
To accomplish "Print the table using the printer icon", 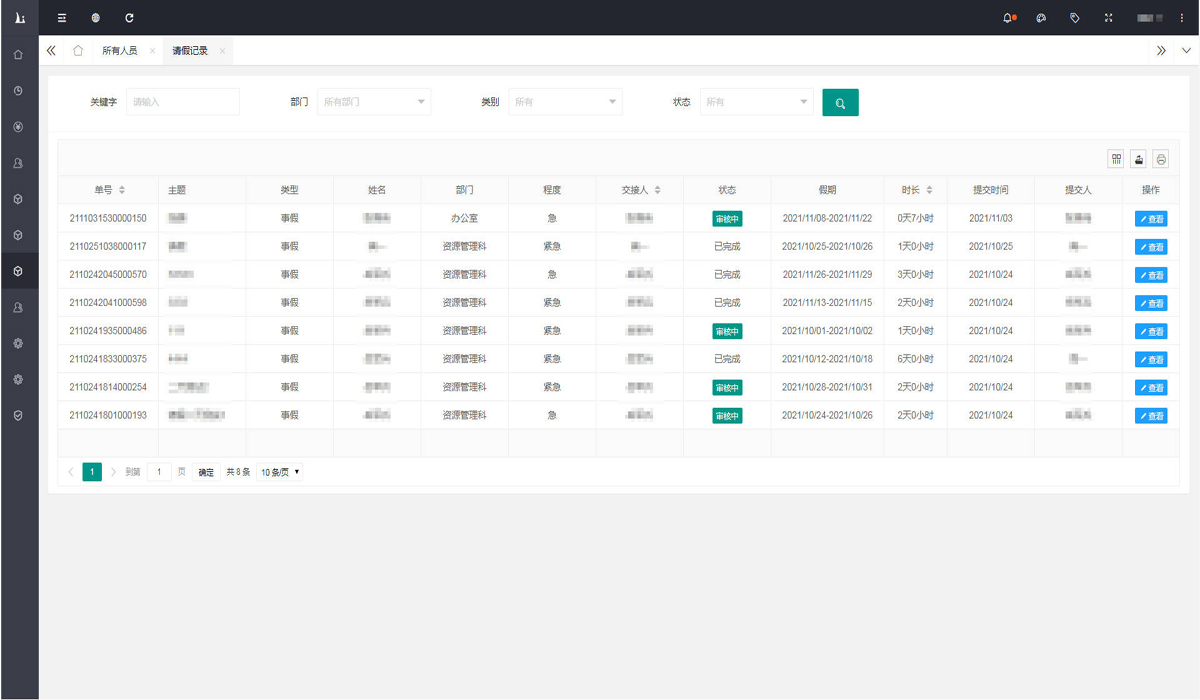I will tap(1160, 159).
